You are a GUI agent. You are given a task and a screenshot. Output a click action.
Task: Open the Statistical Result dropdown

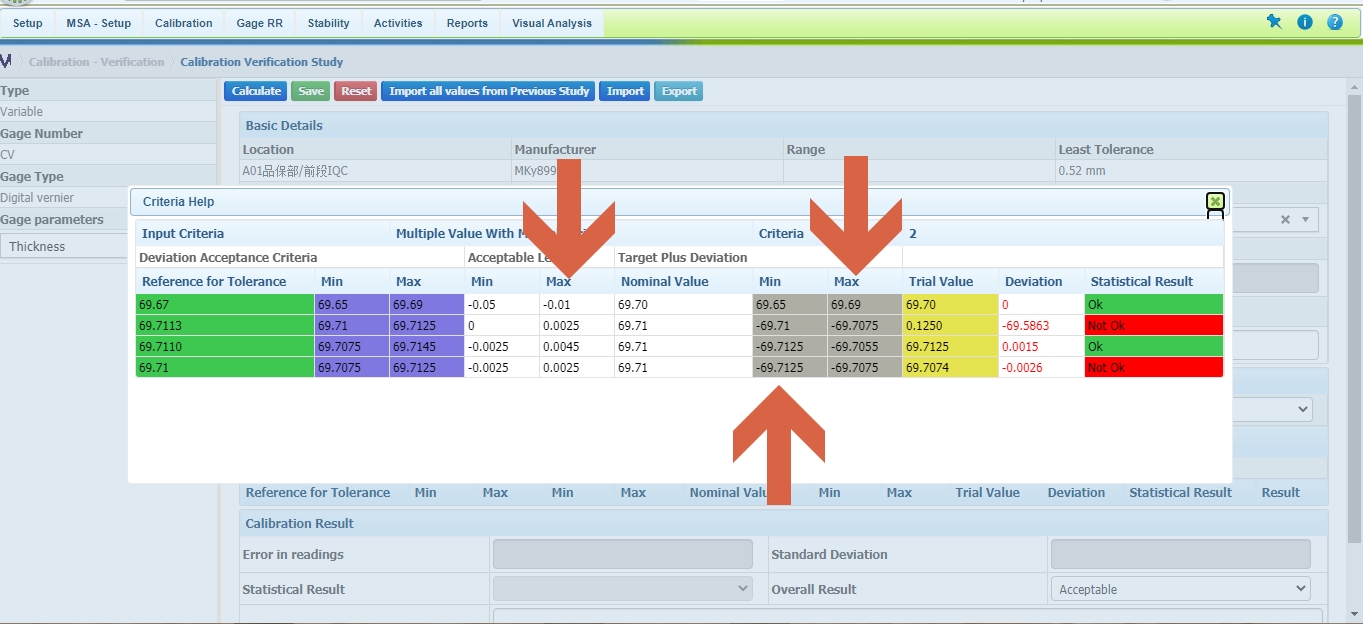622,589
